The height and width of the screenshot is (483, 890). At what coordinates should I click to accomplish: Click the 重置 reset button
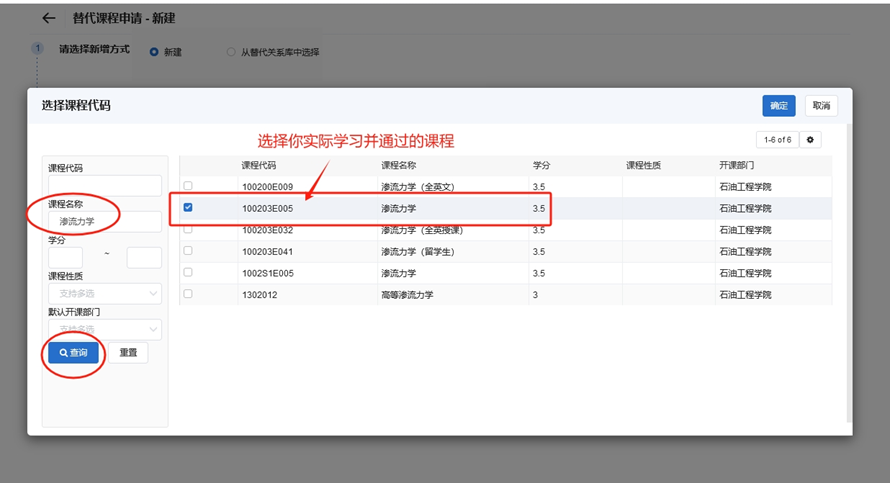coord(128,353)
